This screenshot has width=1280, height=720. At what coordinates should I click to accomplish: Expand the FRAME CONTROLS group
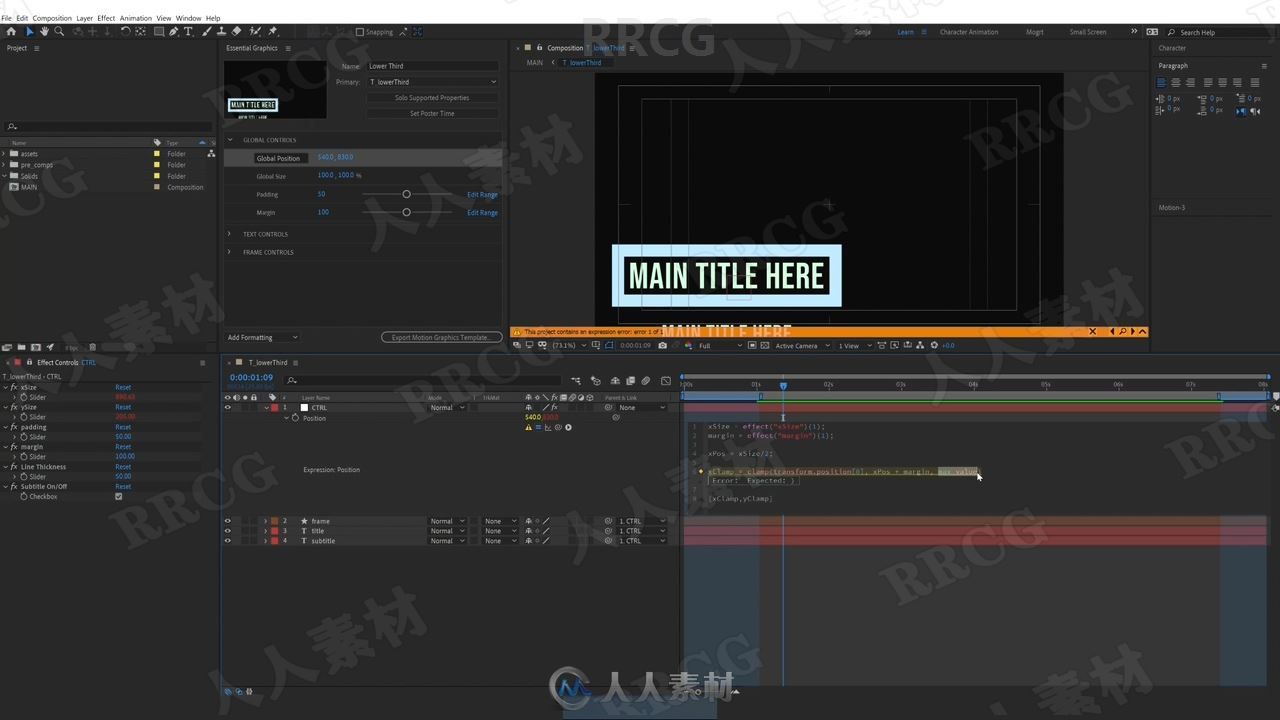click(229, 252)
